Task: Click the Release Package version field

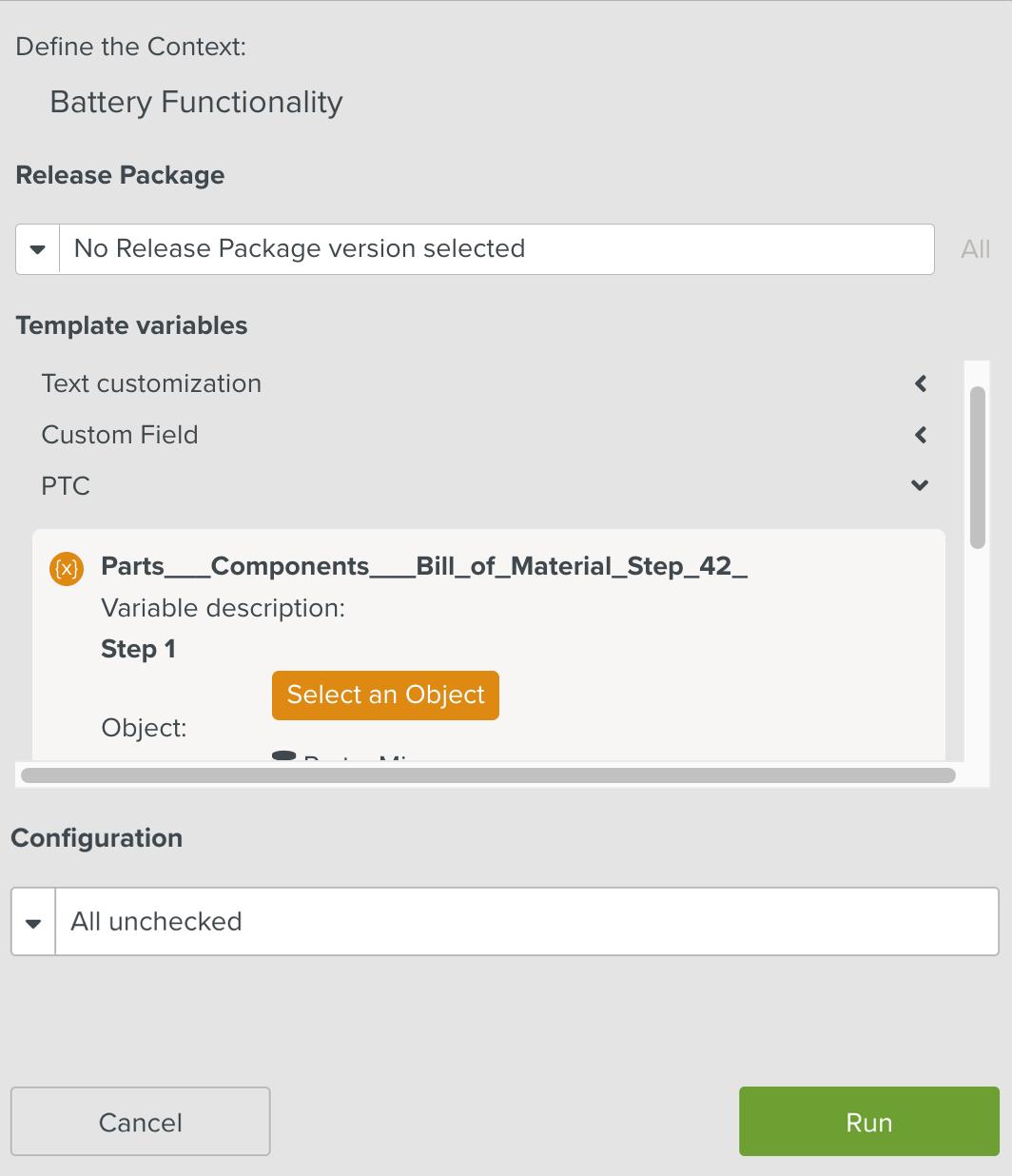Action: pyautogui.click(x=496, y=249)
